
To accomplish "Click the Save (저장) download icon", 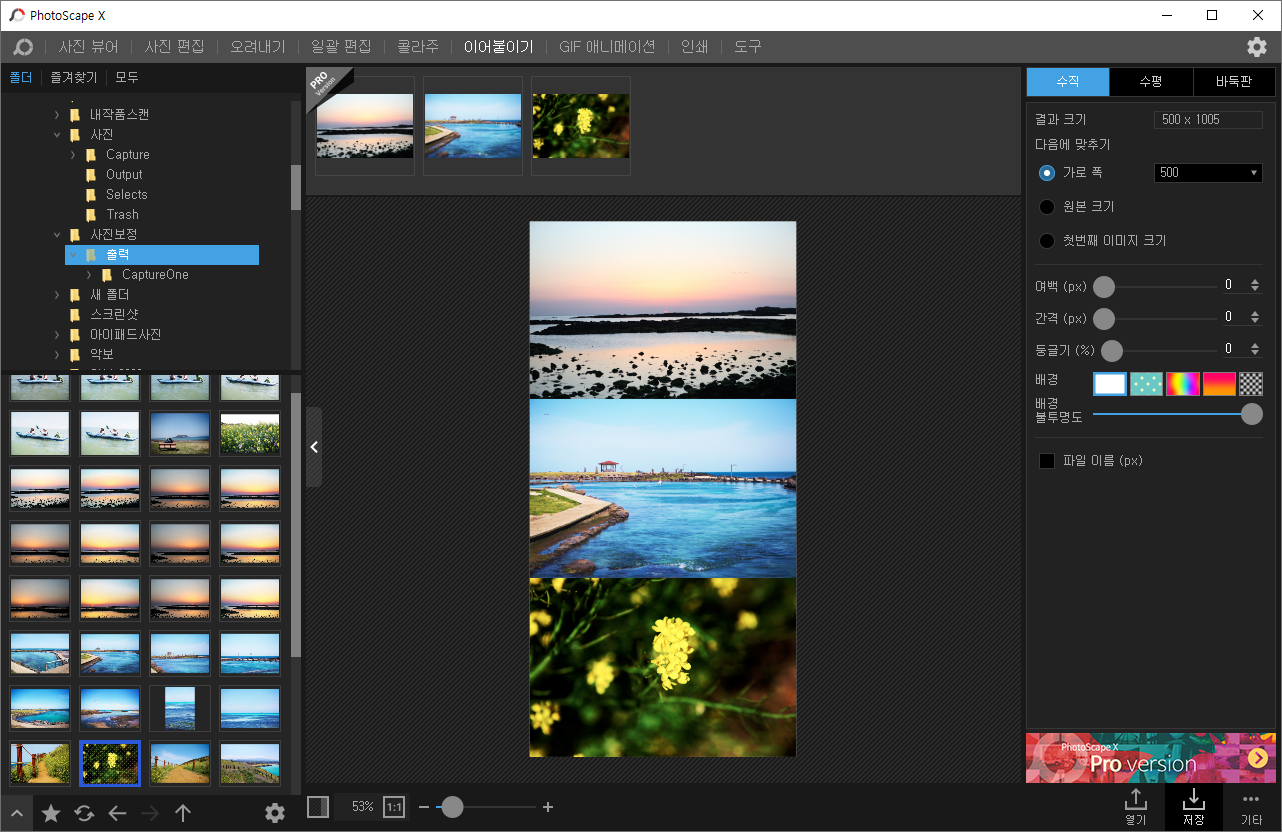I will point(1193,807).
